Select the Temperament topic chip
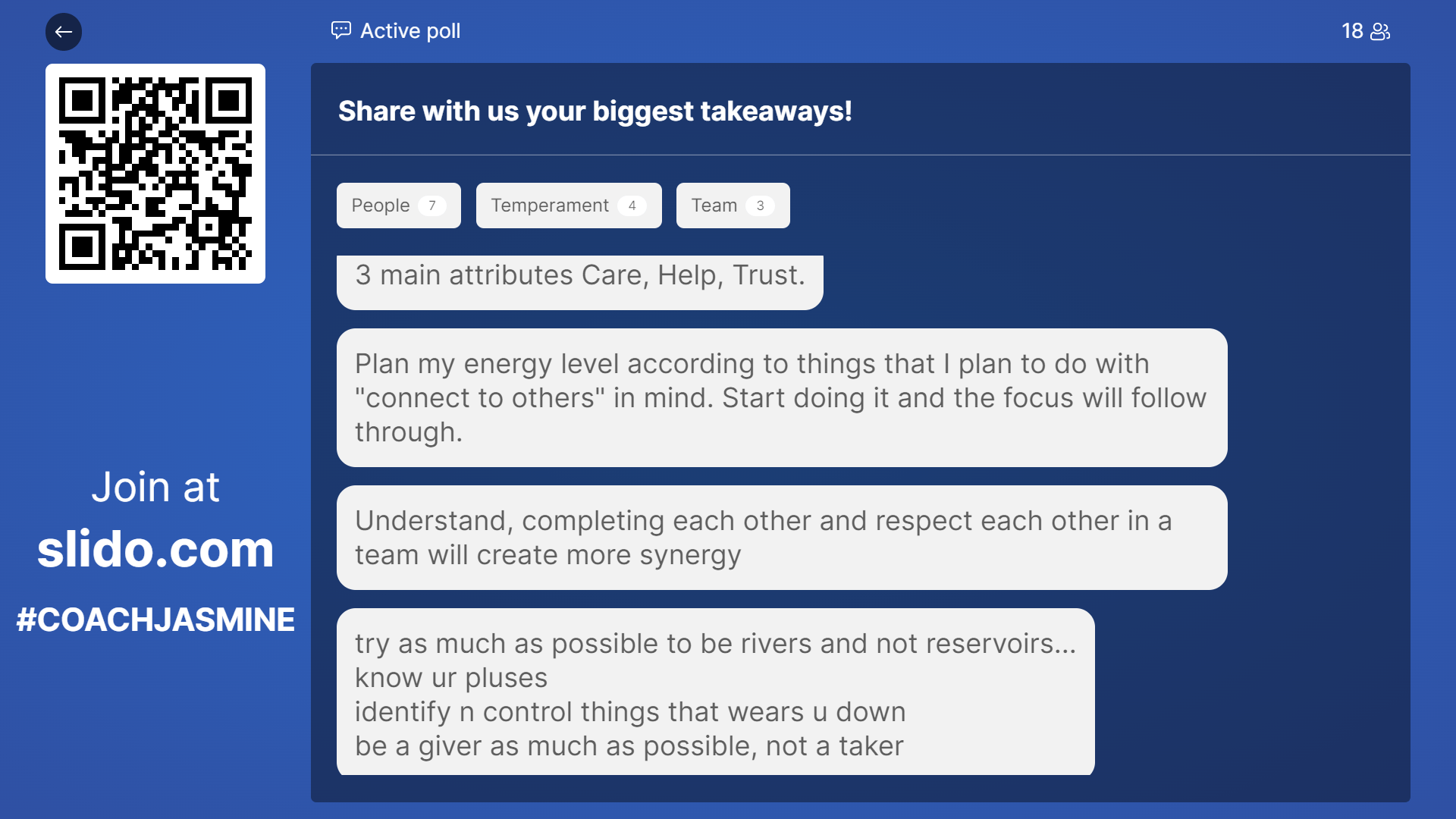Viewport: 1456px width, 819px height. point(569,206)
